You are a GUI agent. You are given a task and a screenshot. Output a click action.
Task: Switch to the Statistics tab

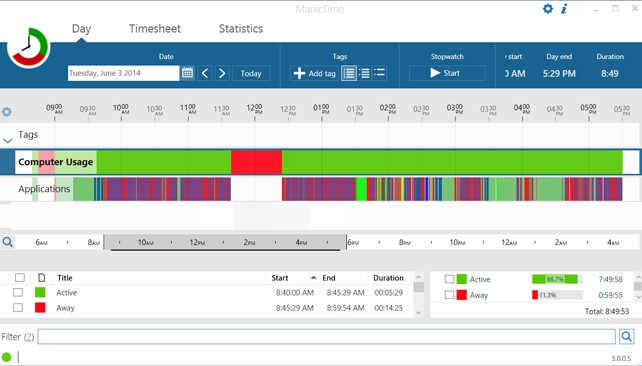241,29
